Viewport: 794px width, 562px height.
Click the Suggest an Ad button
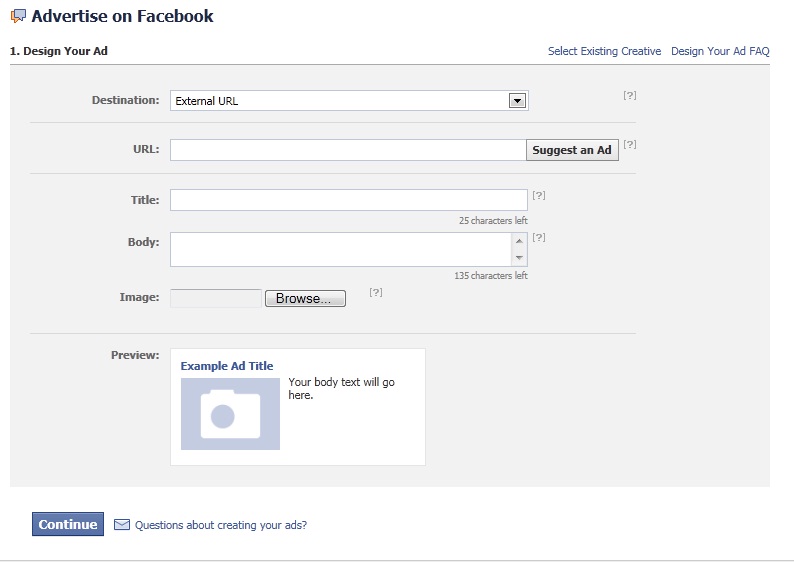(572, 150)
